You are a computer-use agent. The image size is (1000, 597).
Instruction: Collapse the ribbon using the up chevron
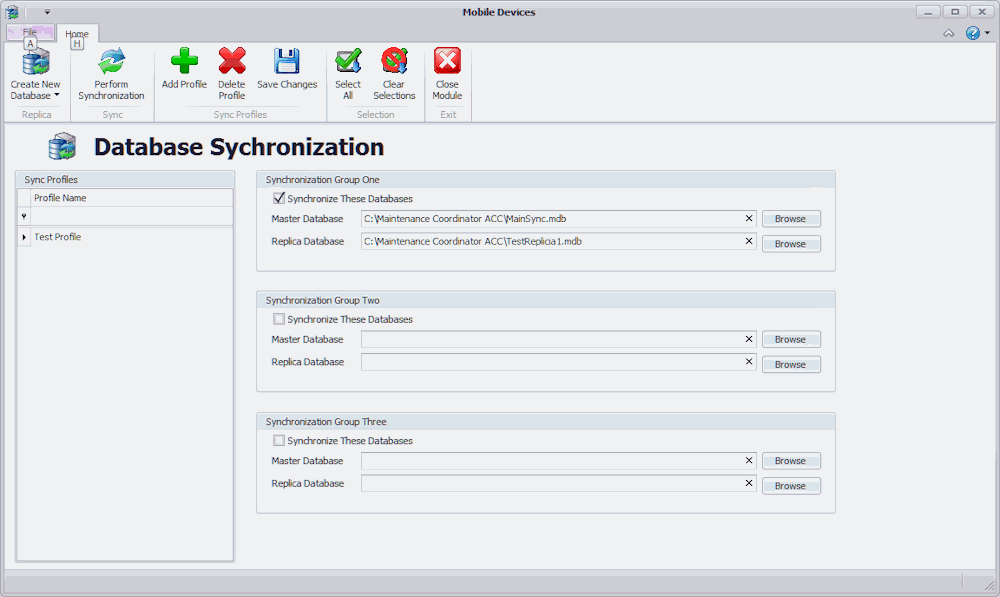948,33
